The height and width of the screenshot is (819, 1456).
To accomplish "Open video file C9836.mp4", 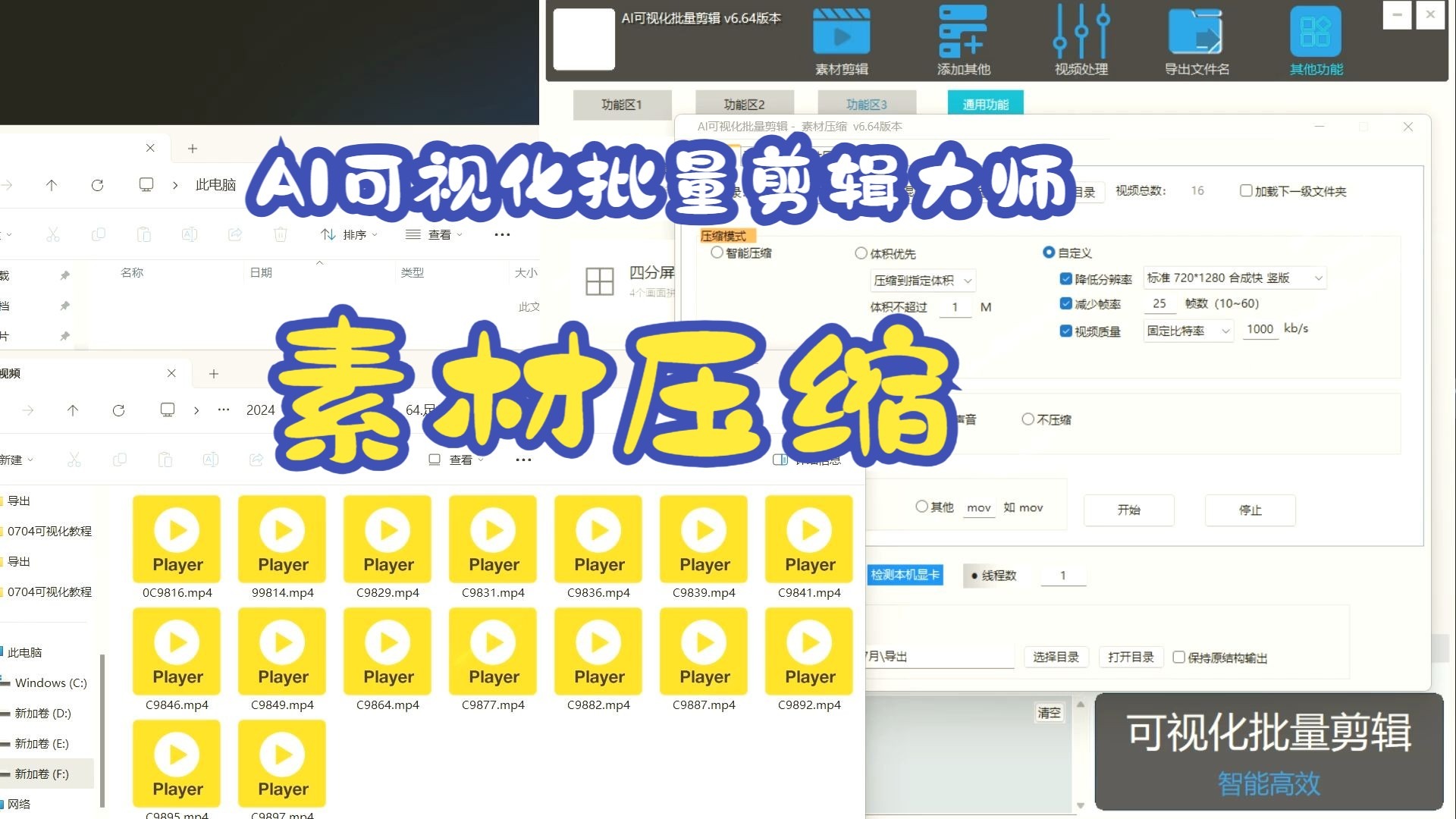I will [x=598, y=547].
